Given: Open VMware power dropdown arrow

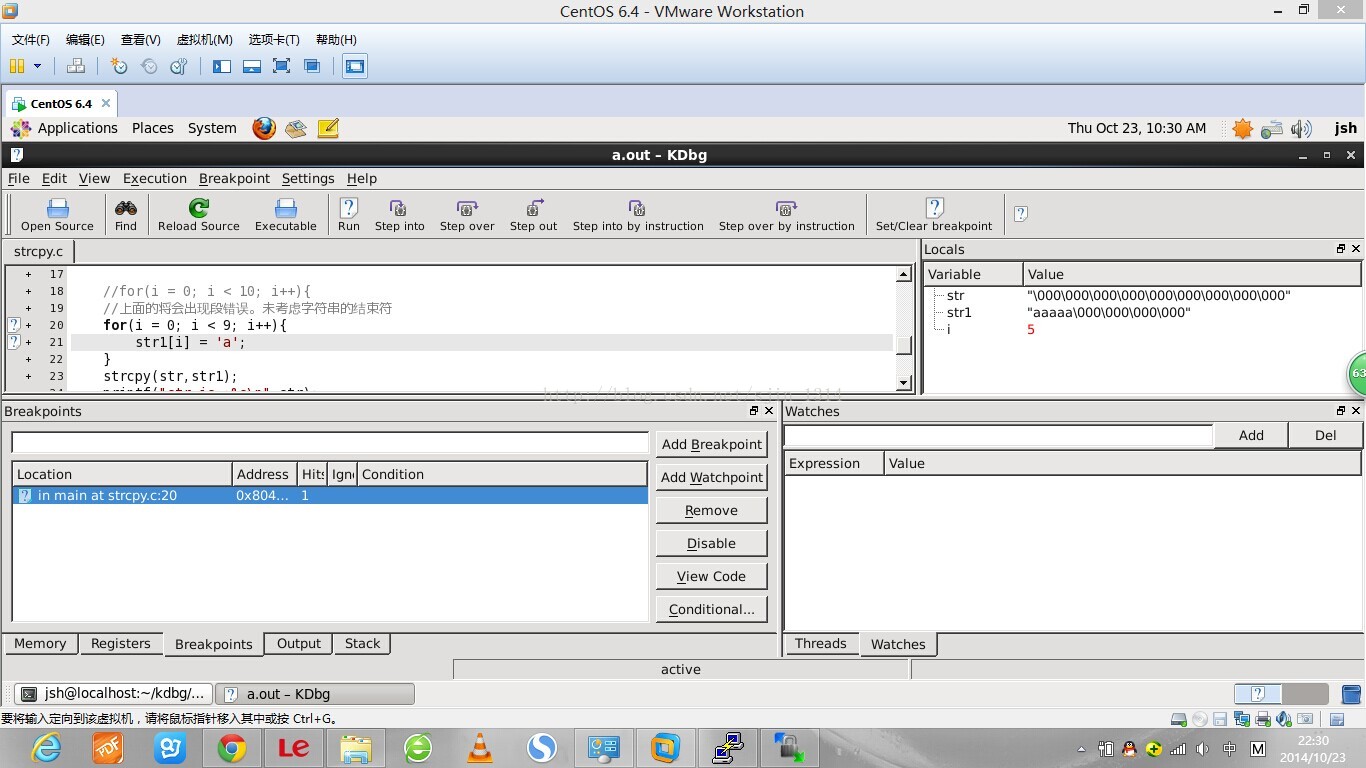Looking at the screenshot, I should pyautogui.click(x=37, y=66).
